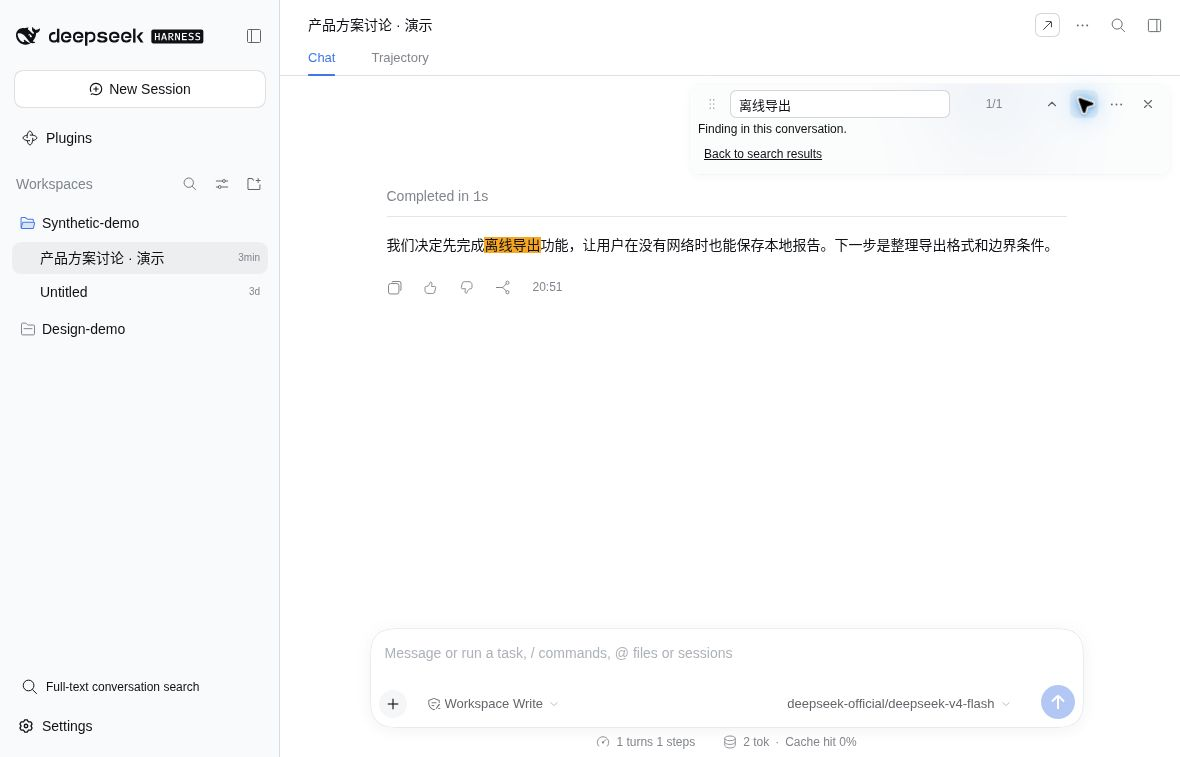This screenshot has height=757, width=1180.
Task: Toggle the right side panel icon
Action: point(1154,26)
